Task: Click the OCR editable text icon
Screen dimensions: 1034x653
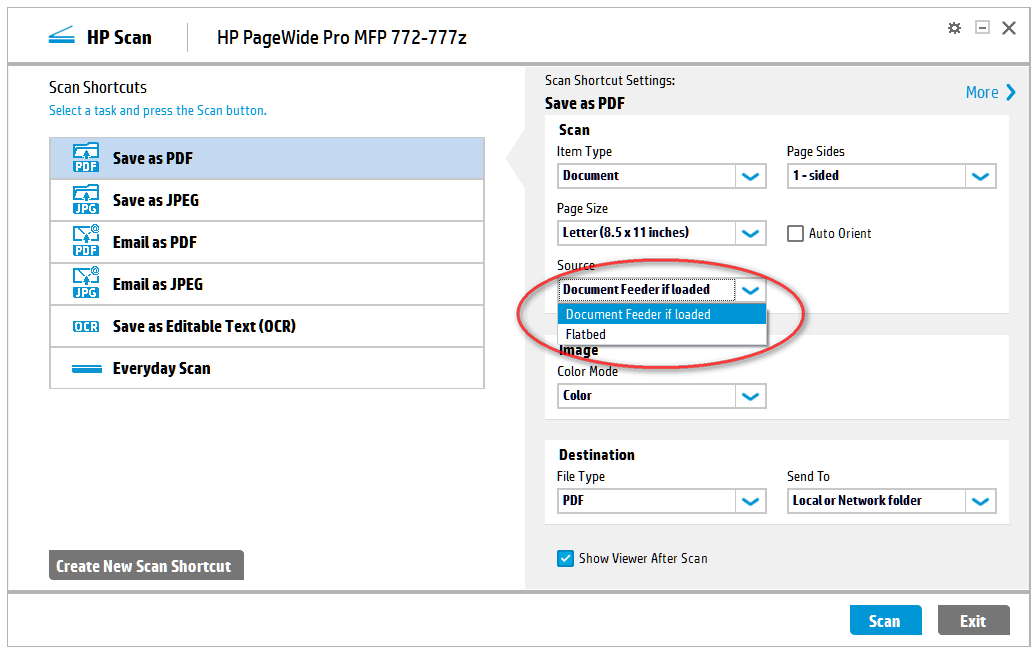Action: coord(86,326)
